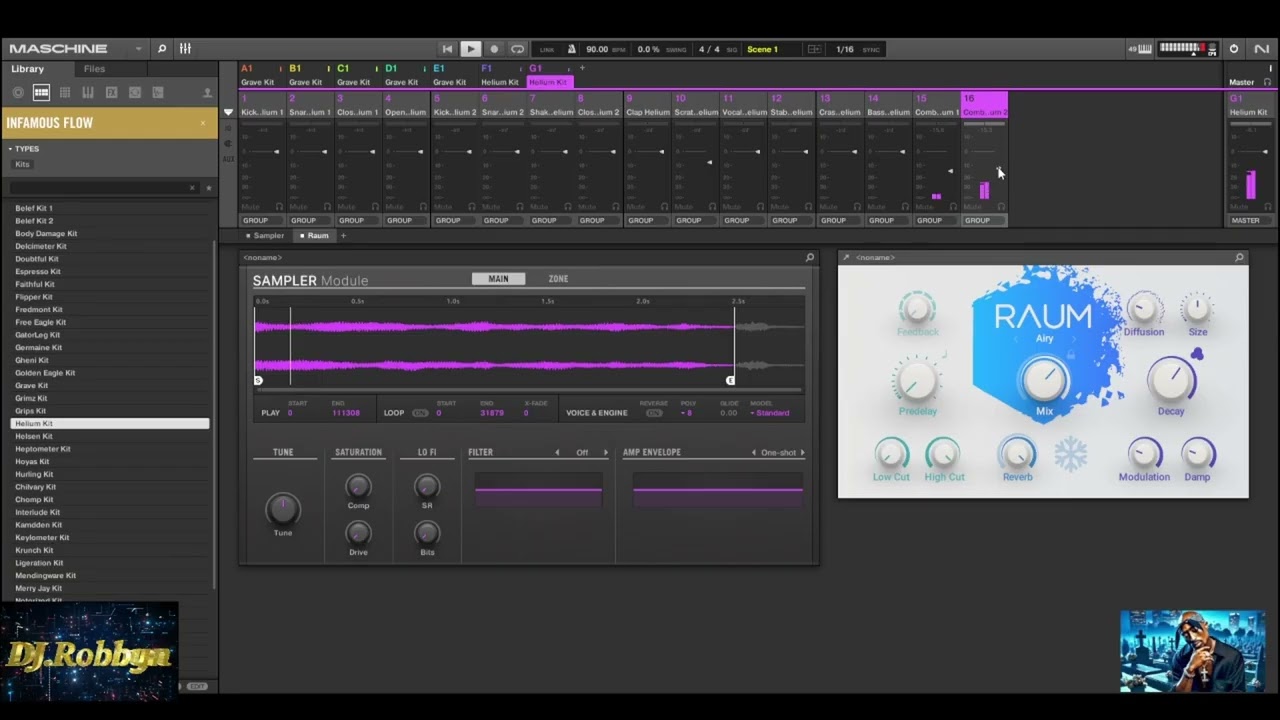Select the Loops type icon in browser
The height and width of the screenshot is (720, 1280).
click(134, 92)
